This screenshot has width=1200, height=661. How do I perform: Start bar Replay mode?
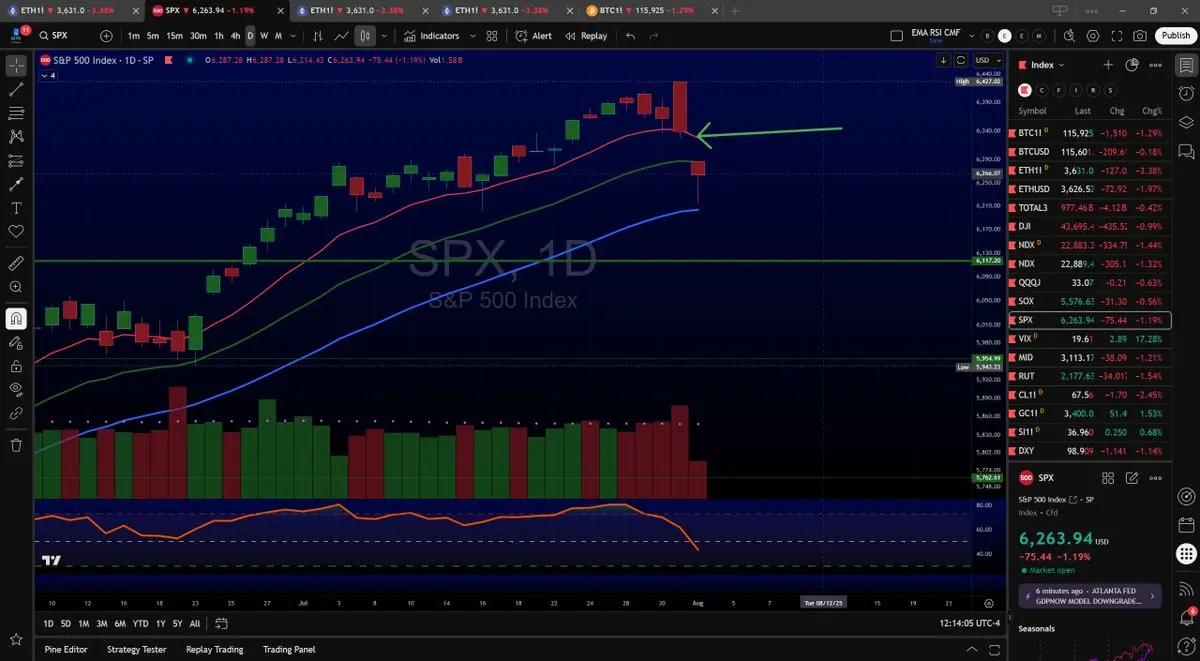pos(586,36)
